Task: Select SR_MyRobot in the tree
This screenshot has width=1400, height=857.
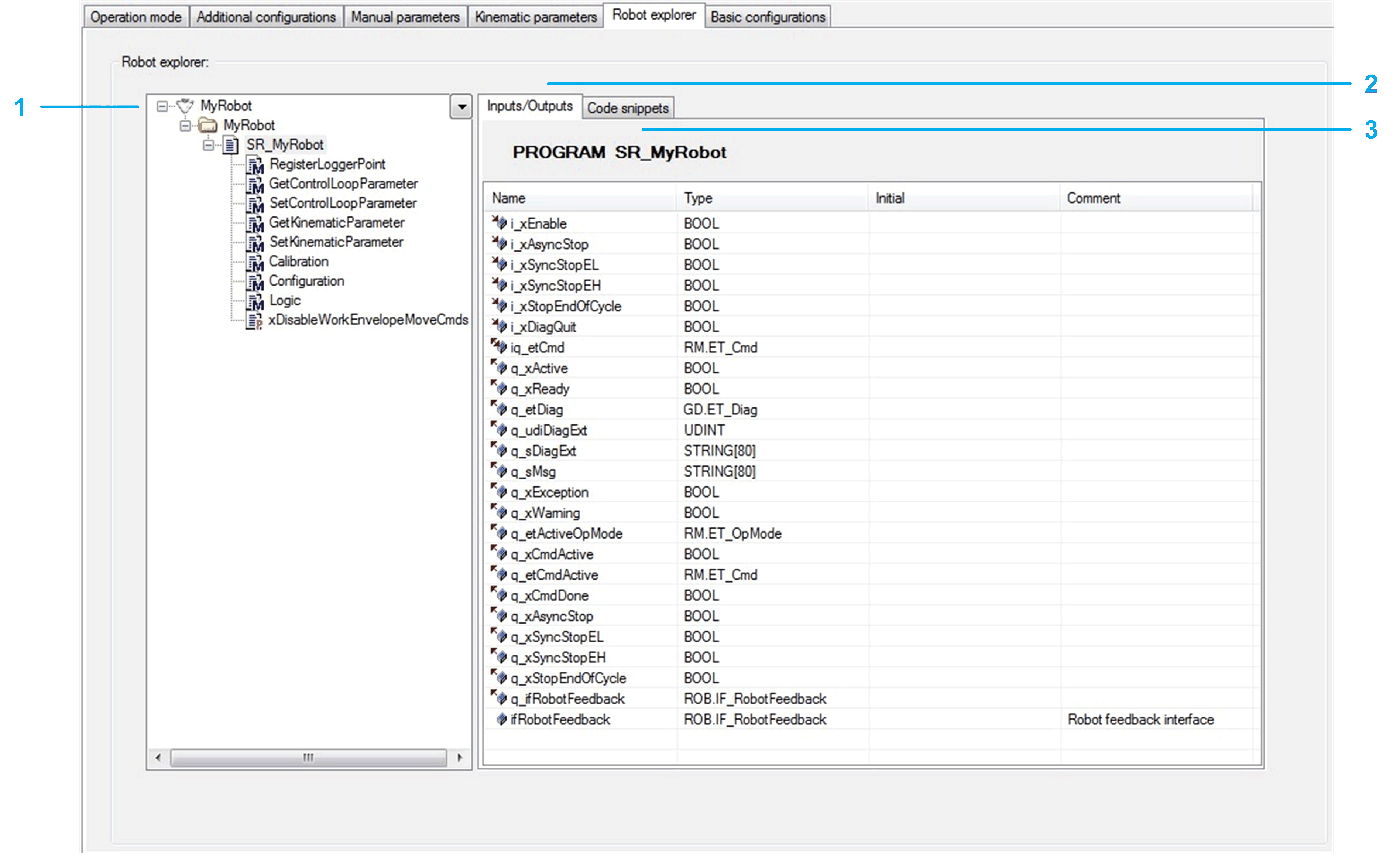Action: tap(285, 145)
